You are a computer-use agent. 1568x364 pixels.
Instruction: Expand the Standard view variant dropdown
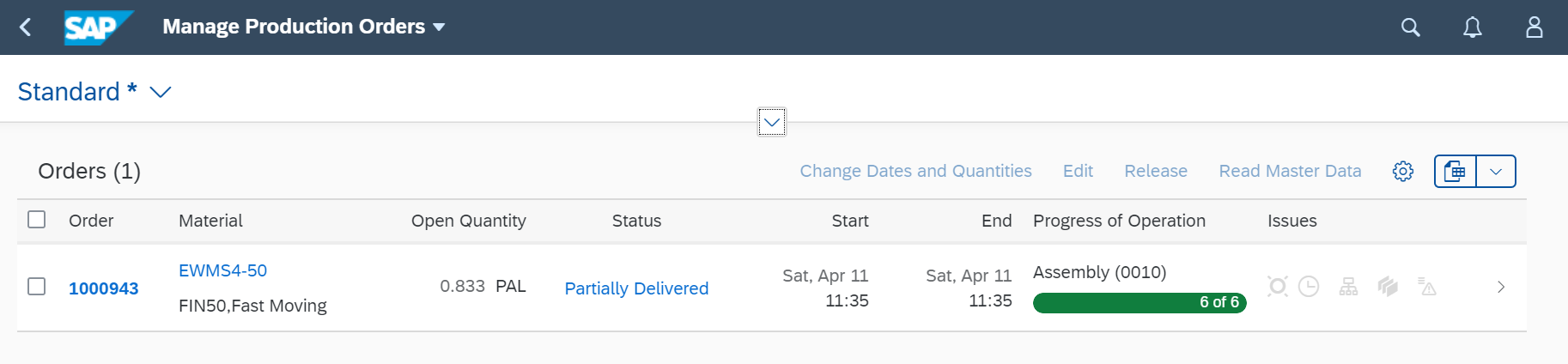[161, 92]
